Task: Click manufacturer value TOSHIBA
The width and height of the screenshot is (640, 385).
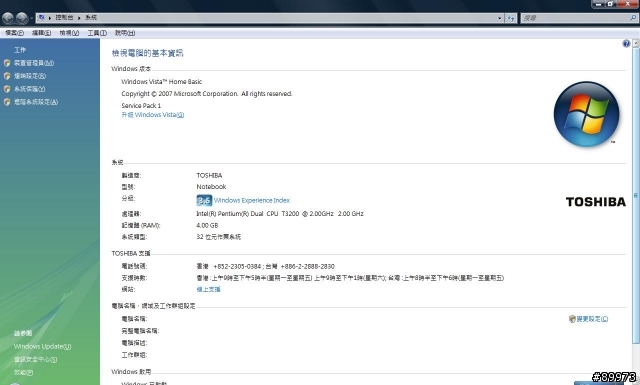Action: click(x=209, y=176)
